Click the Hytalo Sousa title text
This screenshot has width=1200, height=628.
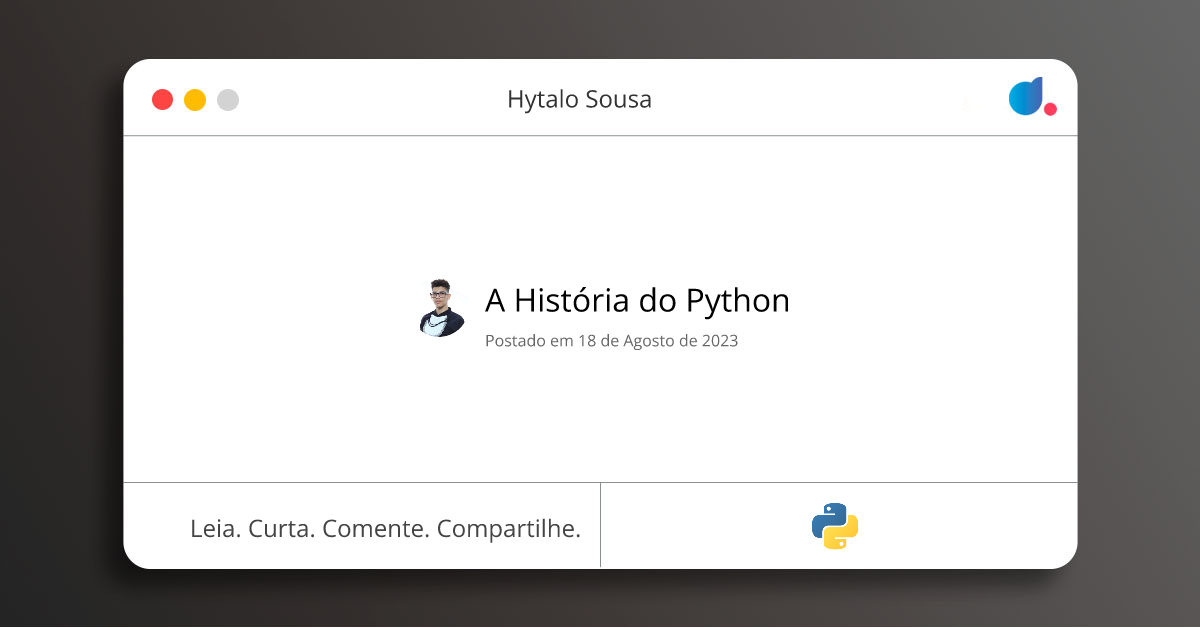coord(580,99)
